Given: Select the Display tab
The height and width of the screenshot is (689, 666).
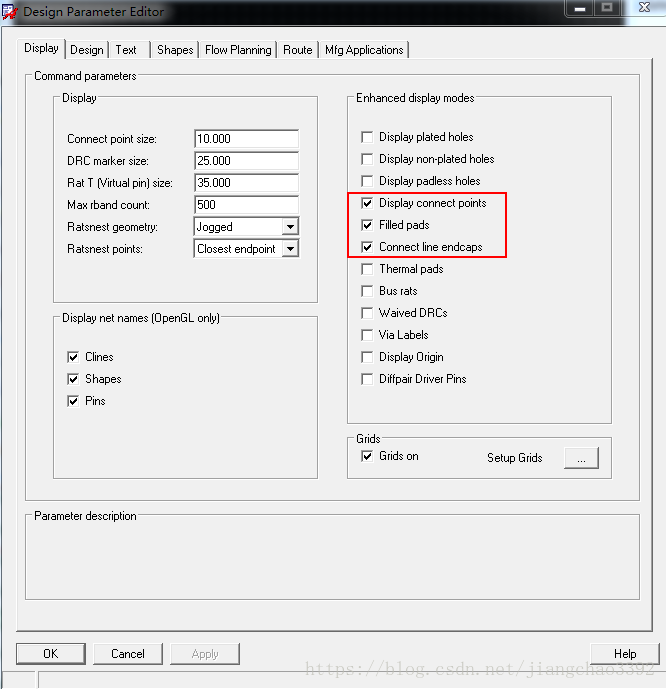Looking at the screenshot, I should click(x=41, y=48).
